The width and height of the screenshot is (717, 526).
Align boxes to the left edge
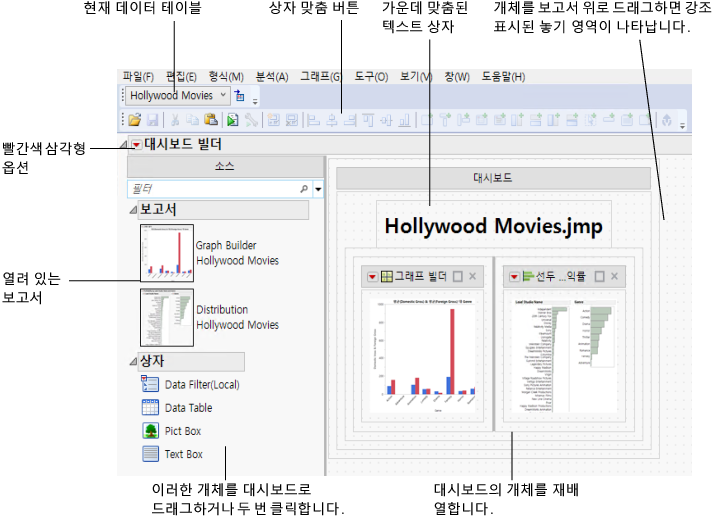[313, 120]
